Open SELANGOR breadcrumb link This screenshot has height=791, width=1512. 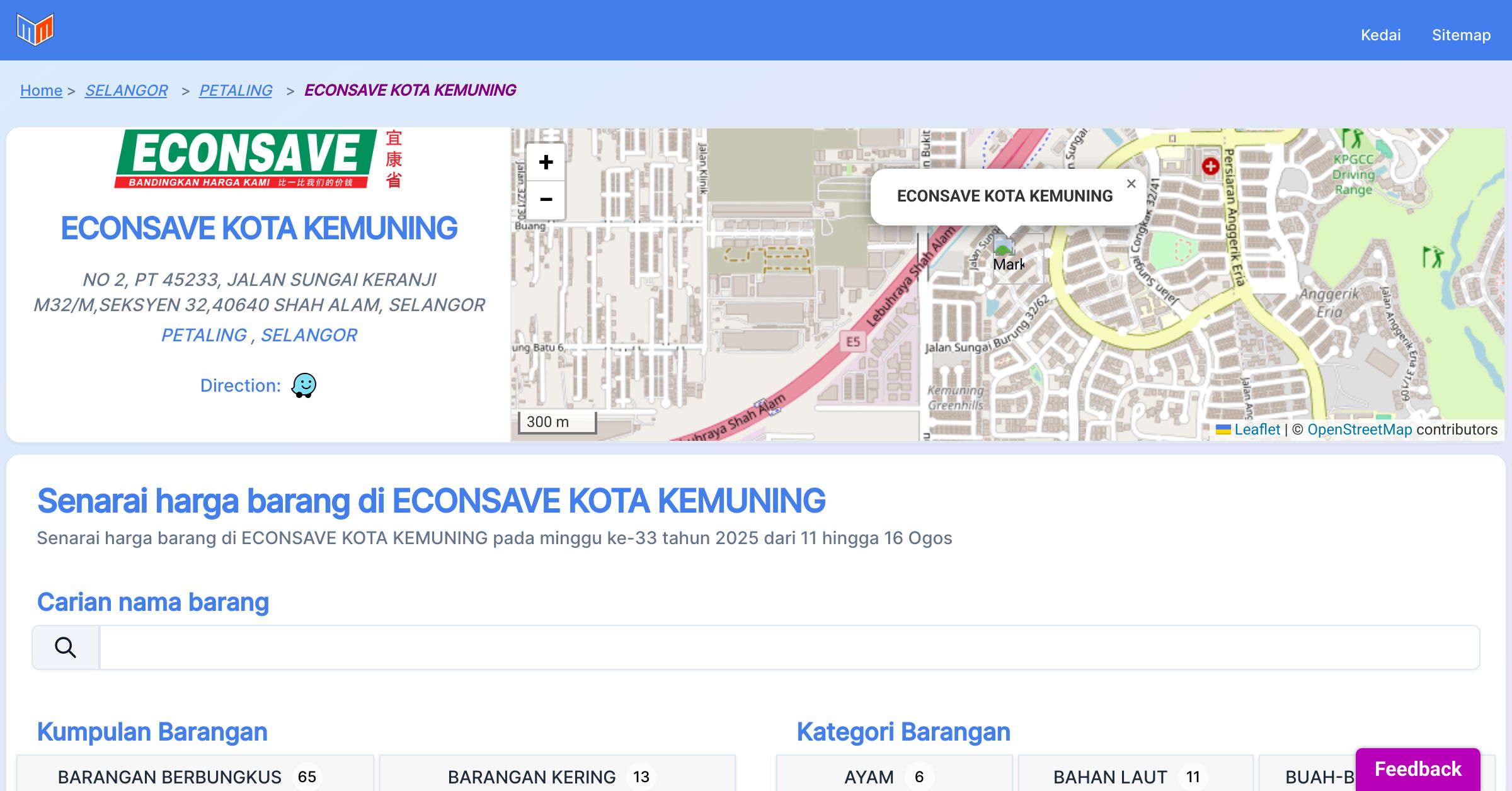[126, 90]
